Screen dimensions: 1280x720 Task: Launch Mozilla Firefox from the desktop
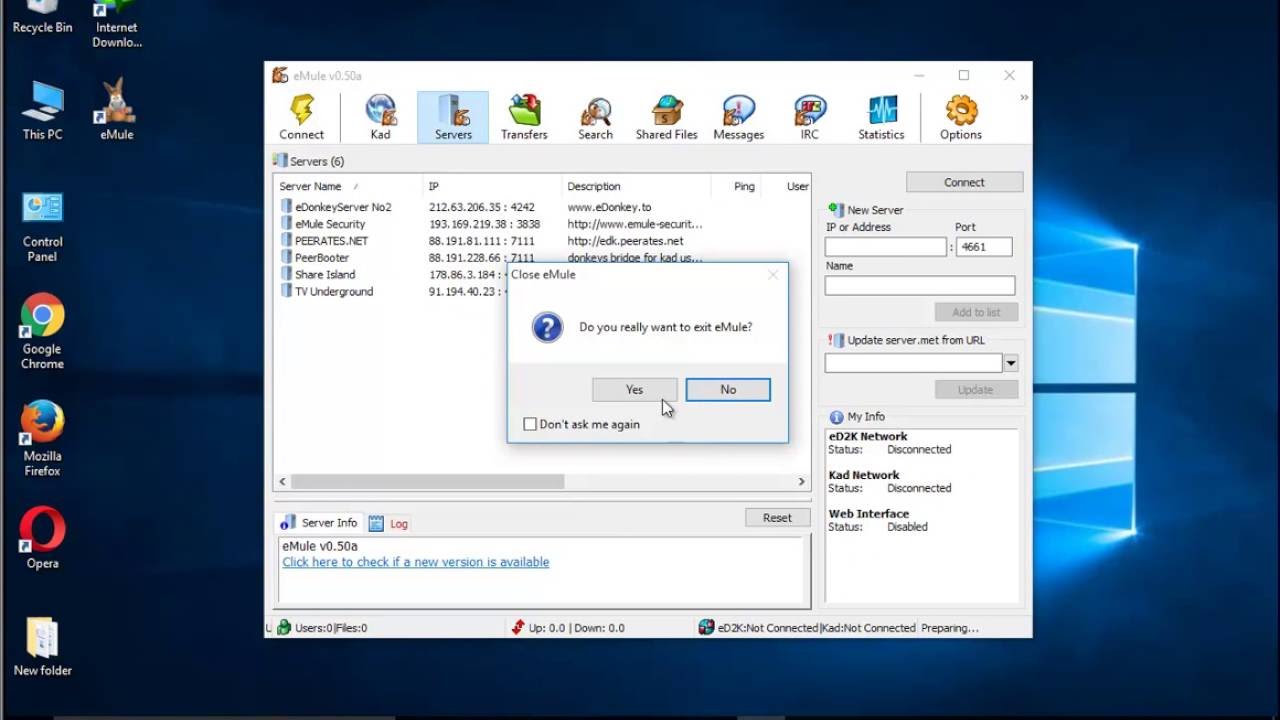pyautogui.click(x=42, y=439)
